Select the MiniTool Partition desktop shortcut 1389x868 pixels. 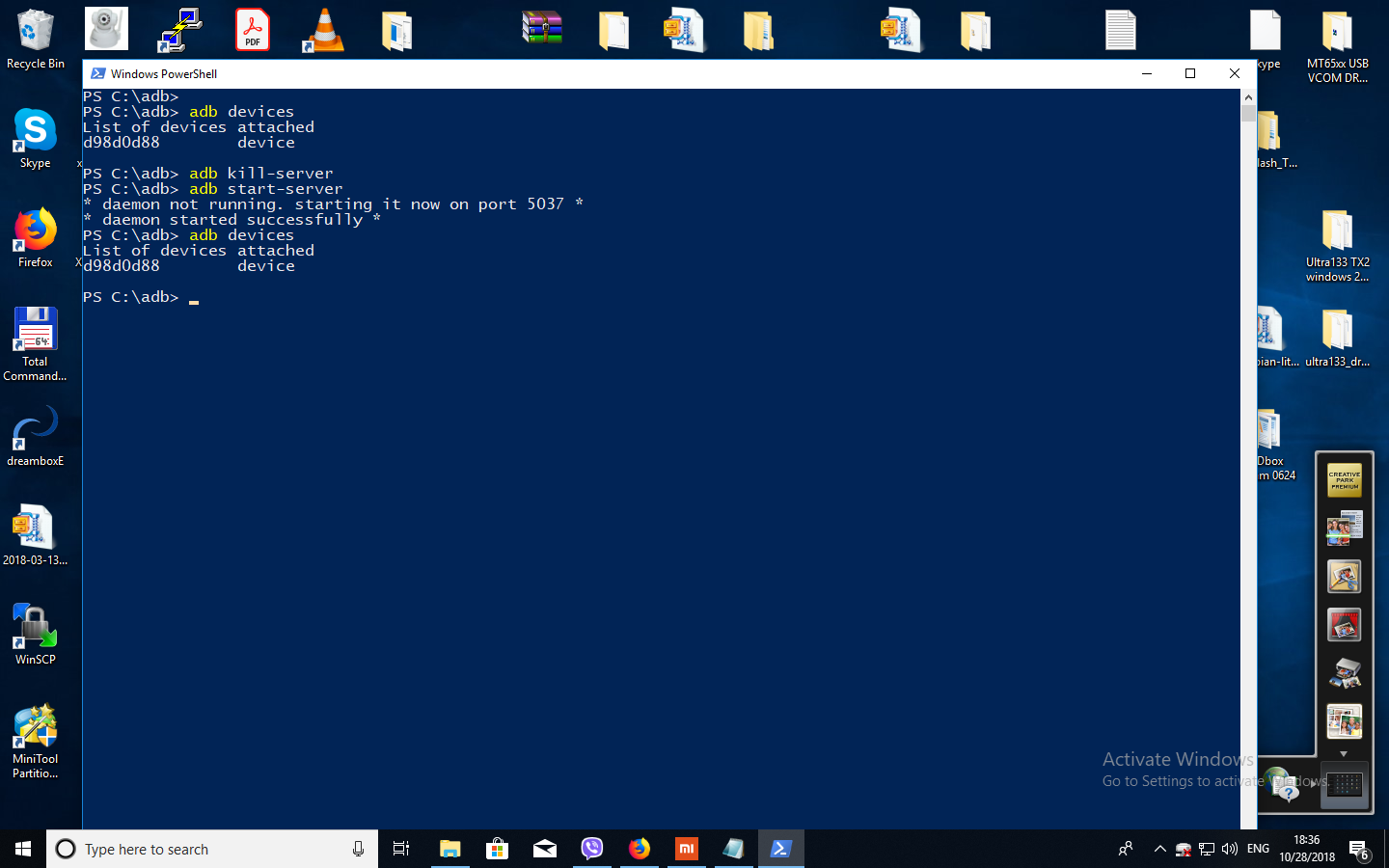(x=36, y=742)
